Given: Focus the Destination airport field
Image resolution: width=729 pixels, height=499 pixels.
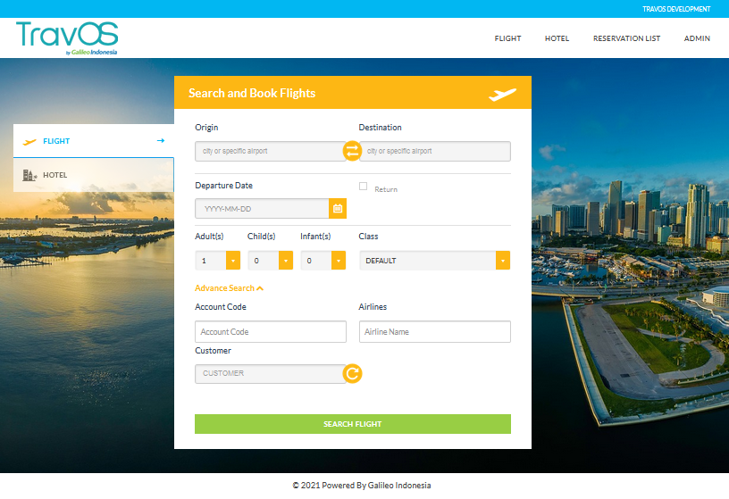Looking at the screenshot, I should pos(435,151).
